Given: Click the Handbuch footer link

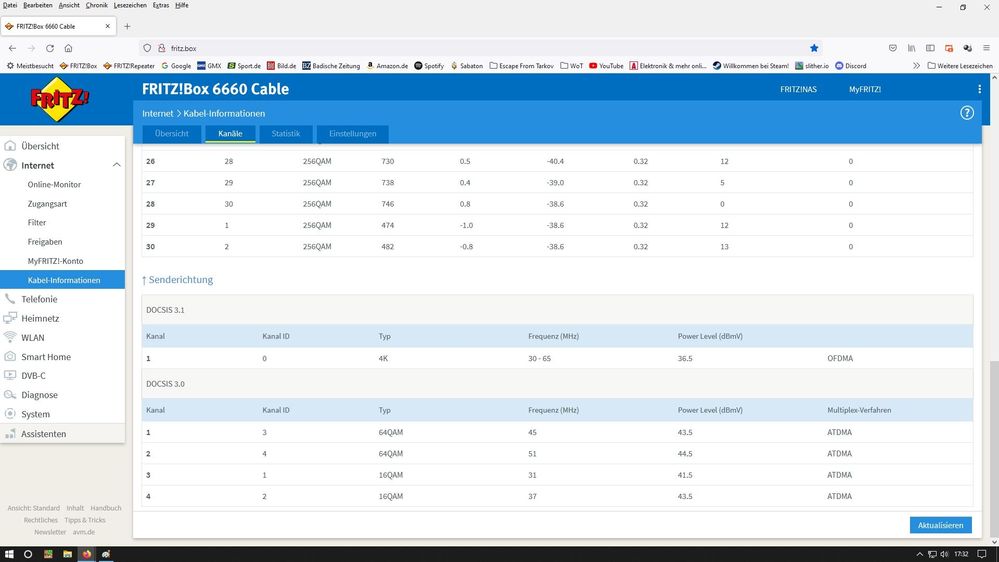Looking at the screenshot, I should [x=106, y=508].
